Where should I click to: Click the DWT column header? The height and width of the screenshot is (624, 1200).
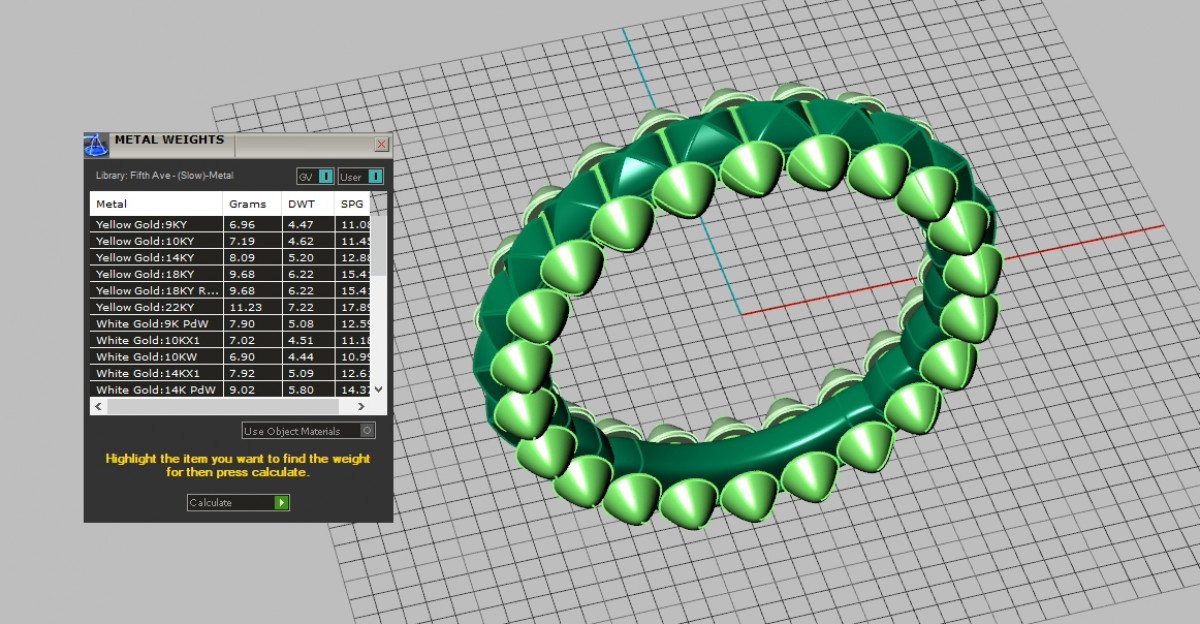(x=301, y=204)
